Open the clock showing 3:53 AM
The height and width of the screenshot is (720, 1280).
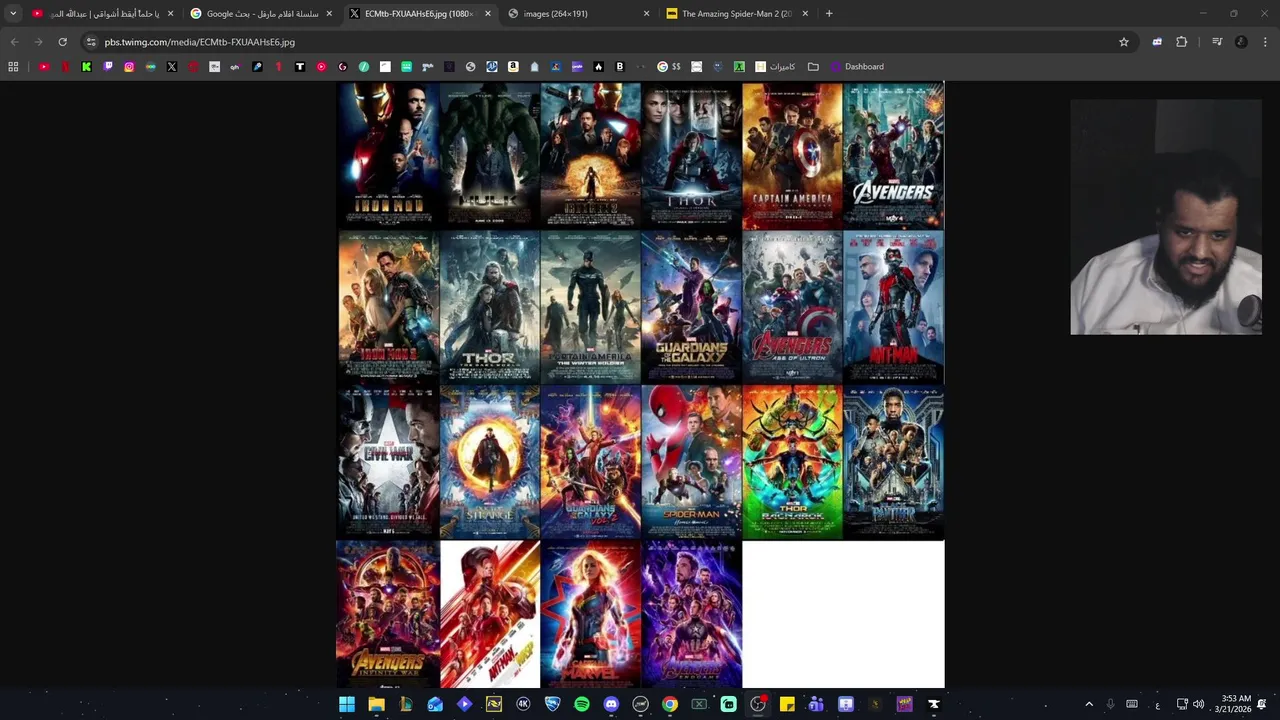tap(1236, 704)
